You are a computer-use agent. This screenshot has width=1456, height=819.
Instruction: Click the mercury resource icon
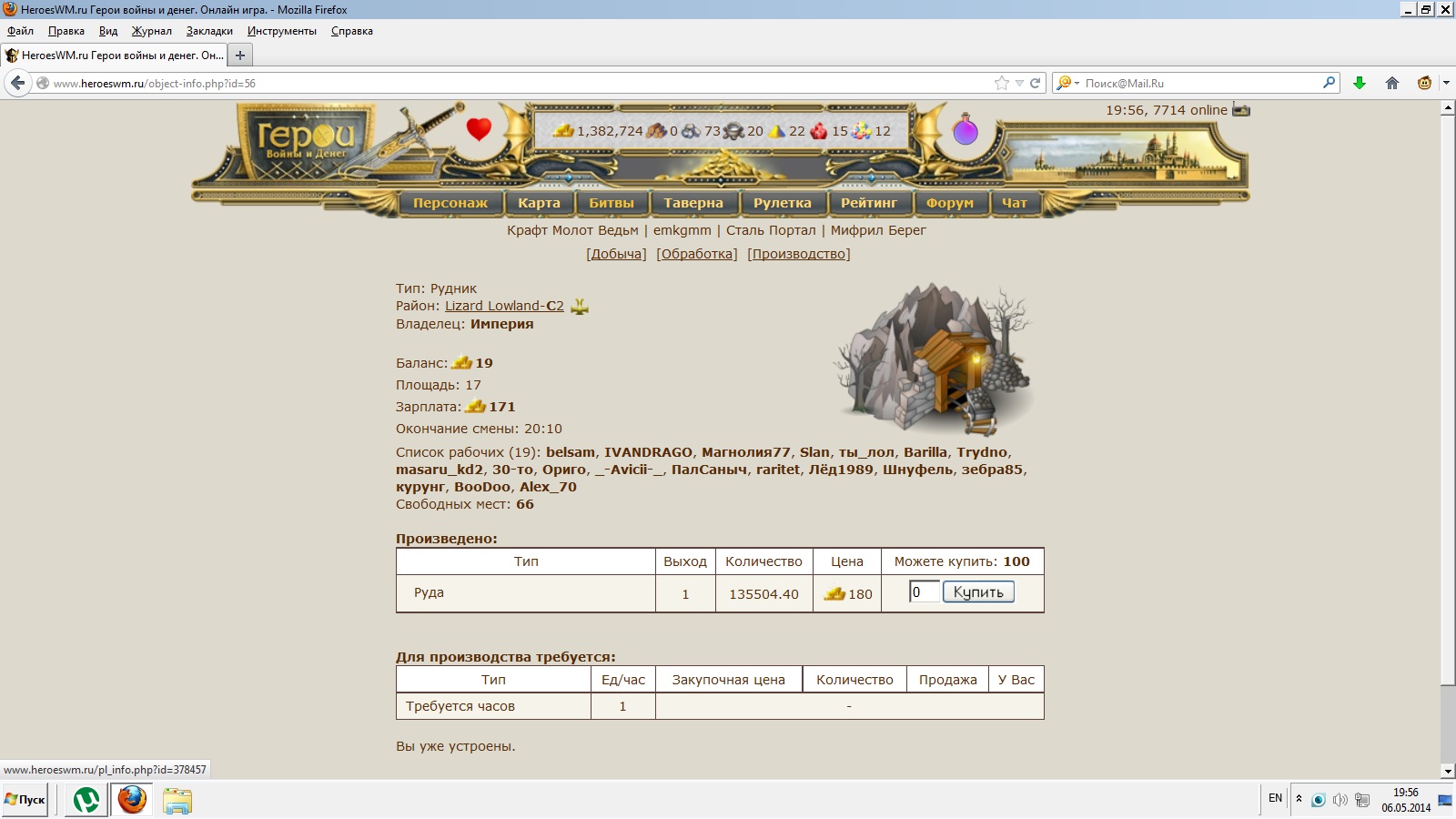733,131
